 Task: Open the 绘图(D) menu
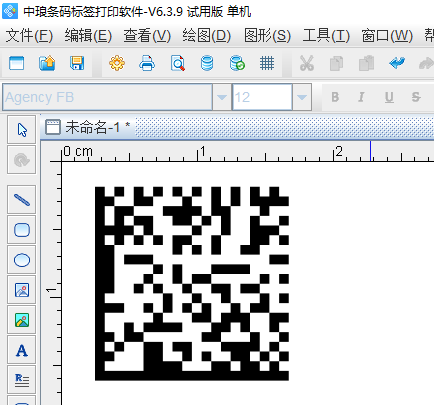coord(206,35)
